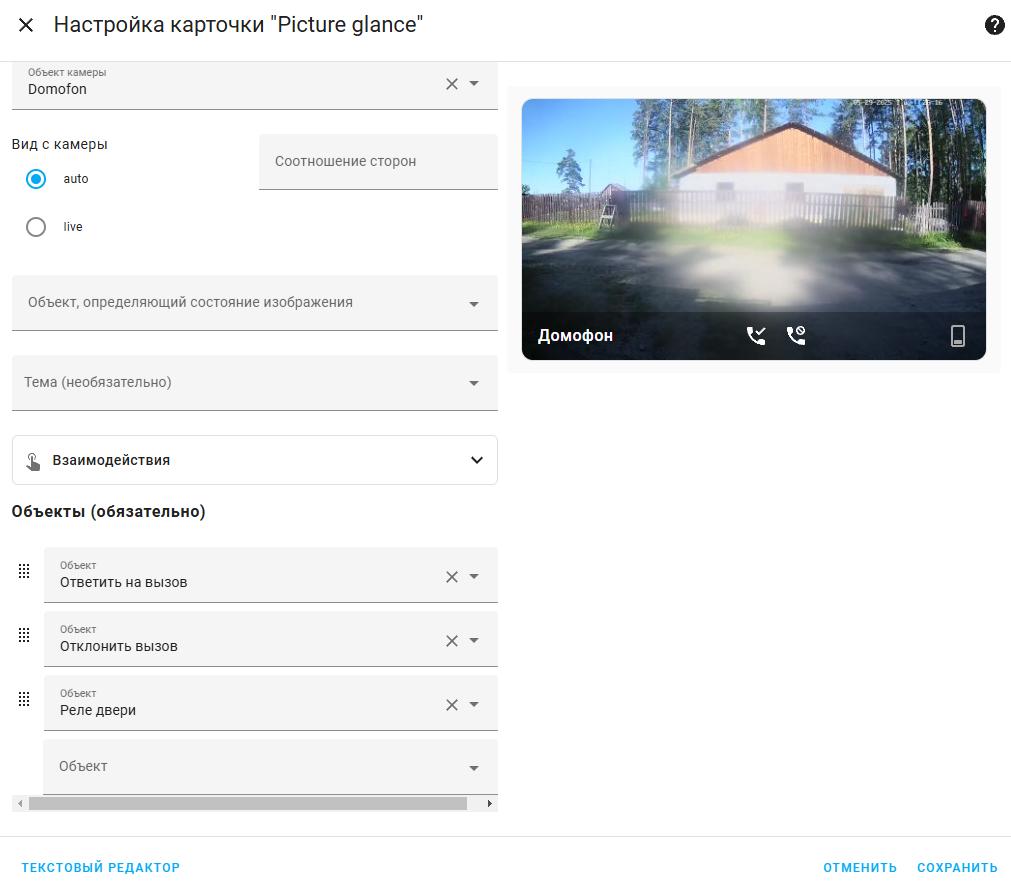The image size is (1011, 887).
Task: Select the "auto" camera view option
Action: 37,179
